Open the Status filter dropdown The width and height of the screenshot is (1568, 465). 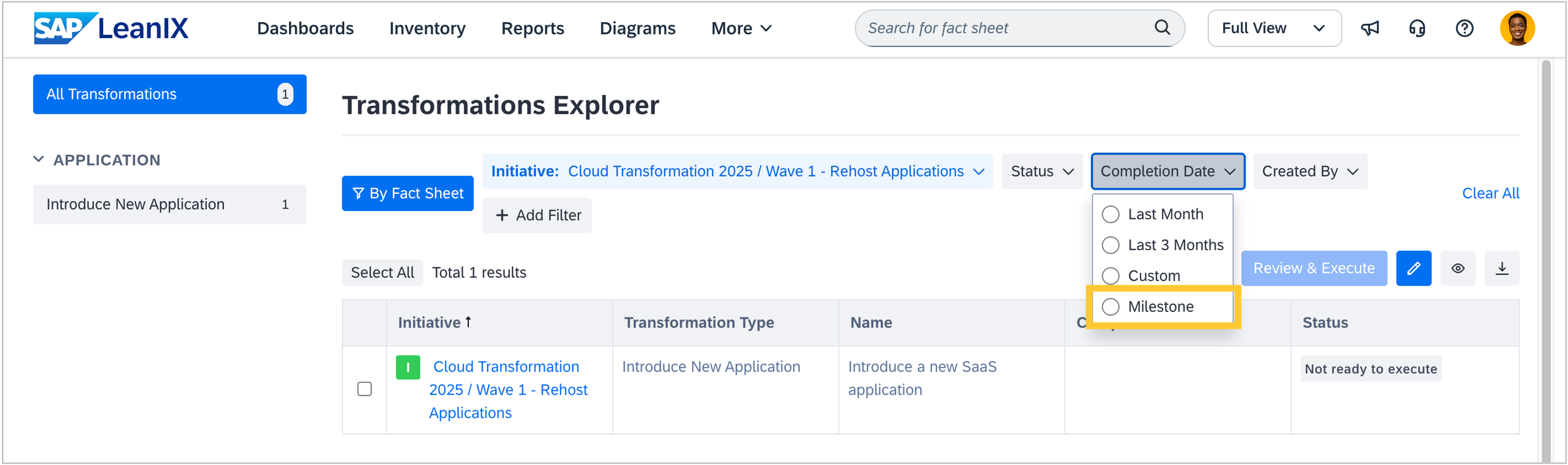1041,171
